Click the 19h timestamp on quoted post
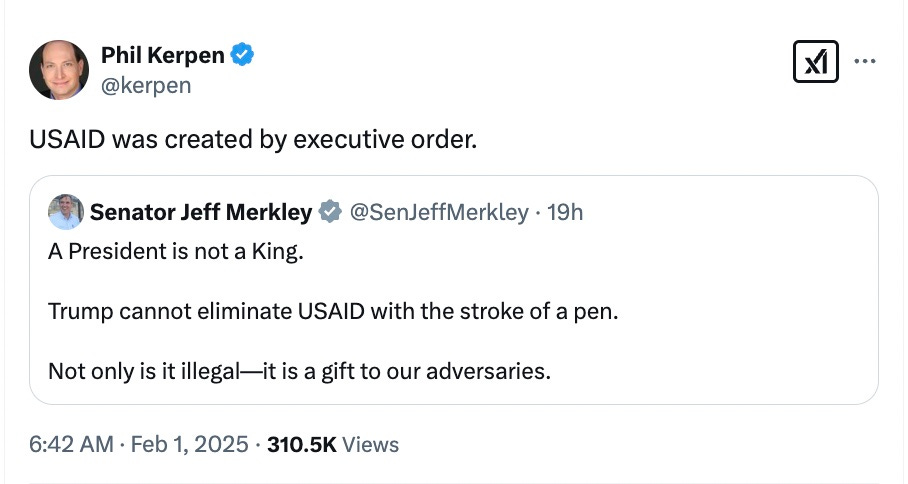The height and width of the screenshot is (484, 908). coord(565,212)
